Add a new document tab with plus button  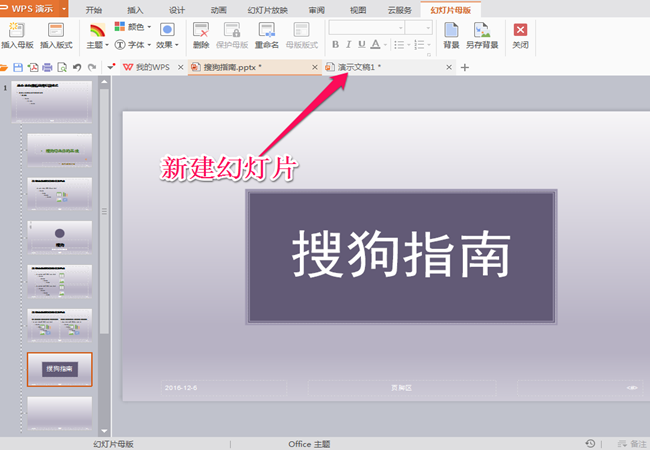tap(465, 67)
